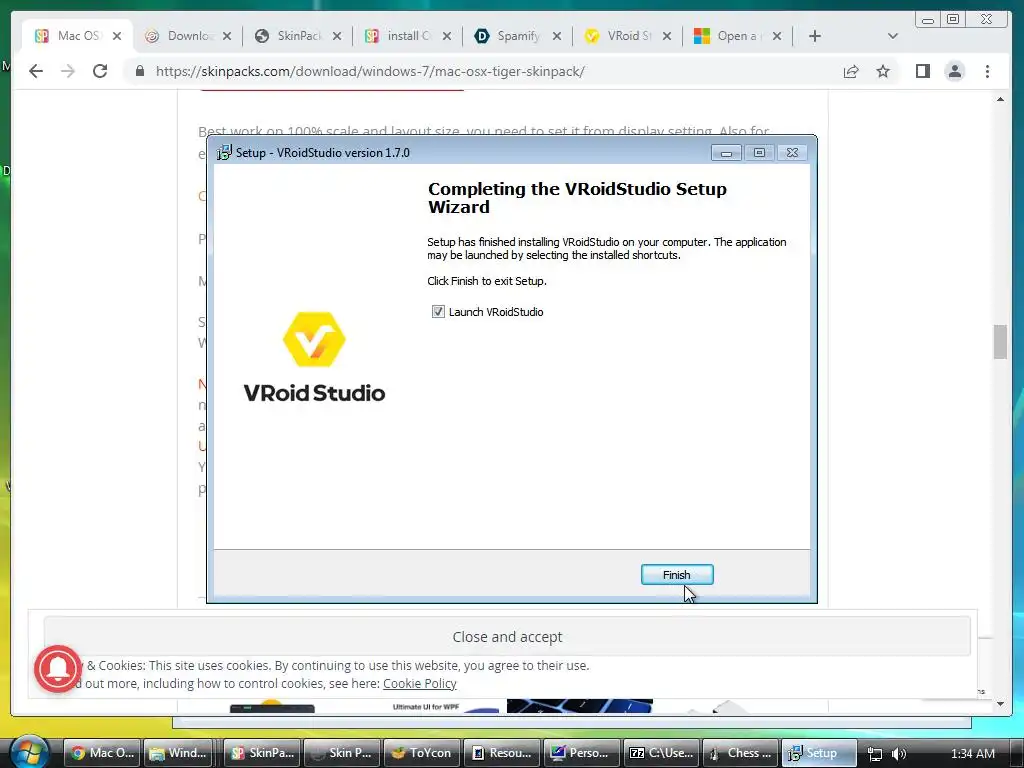This screenshot has height=768, width=1024.
Task: Switch to the Spamify tab
Action: (x=509, y=36)
